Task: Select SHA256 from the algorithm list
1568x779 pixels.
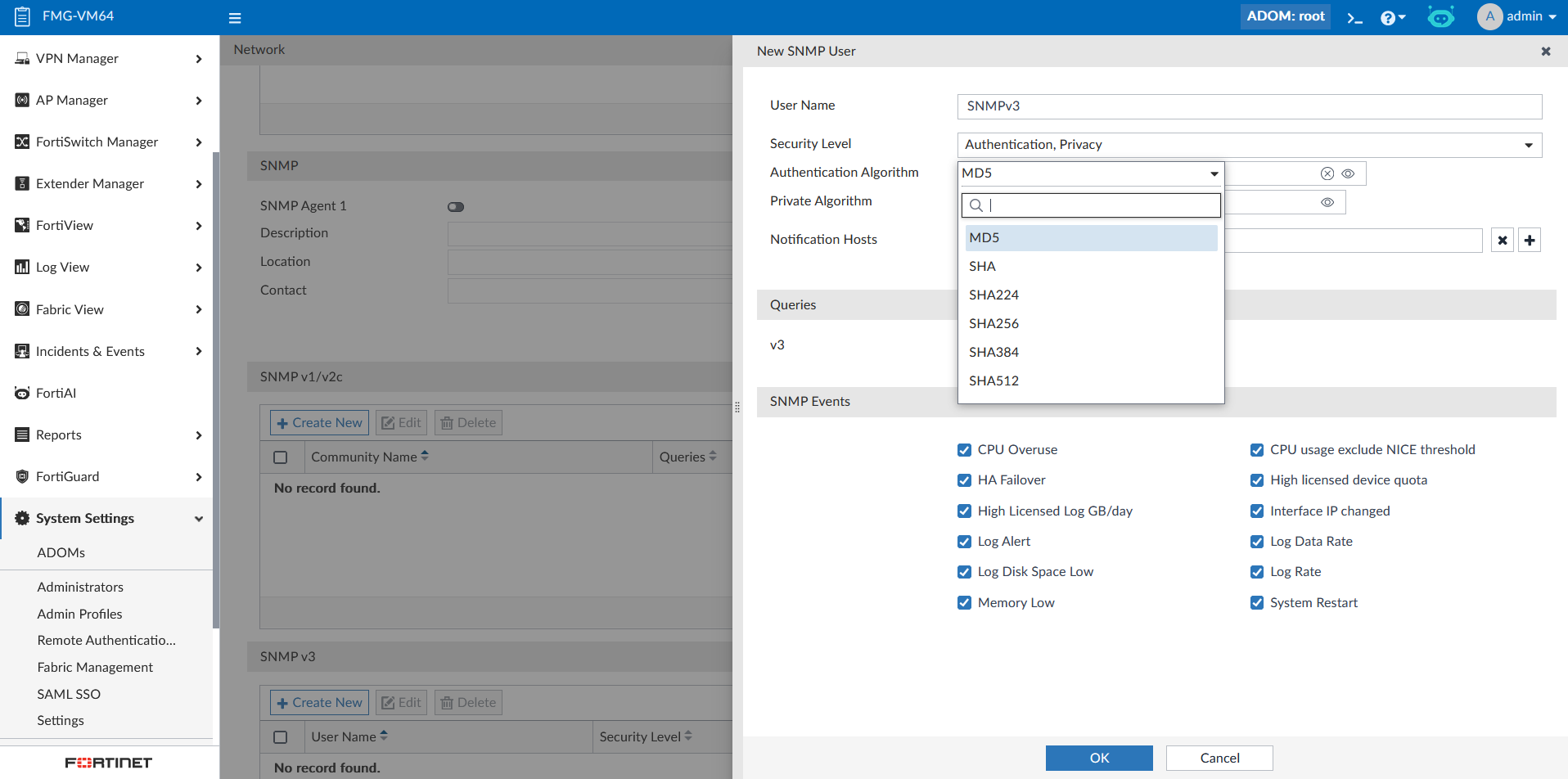Action: point(994,323)
